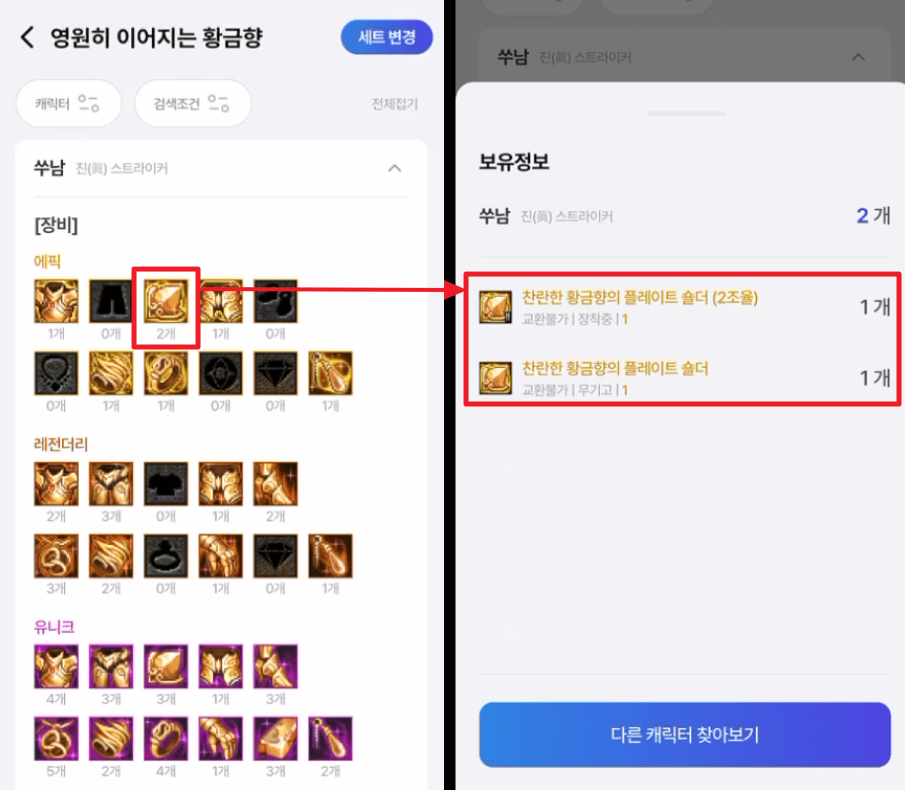Select the unique gauntlet icon (1개)
The image size is (905, 790).
click(220, 739)
